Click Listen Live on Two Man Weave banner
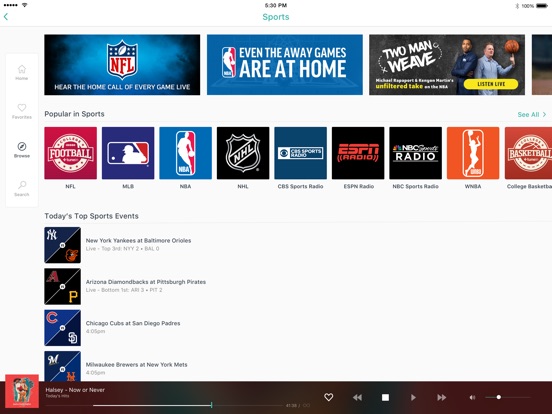 [491, 84]
